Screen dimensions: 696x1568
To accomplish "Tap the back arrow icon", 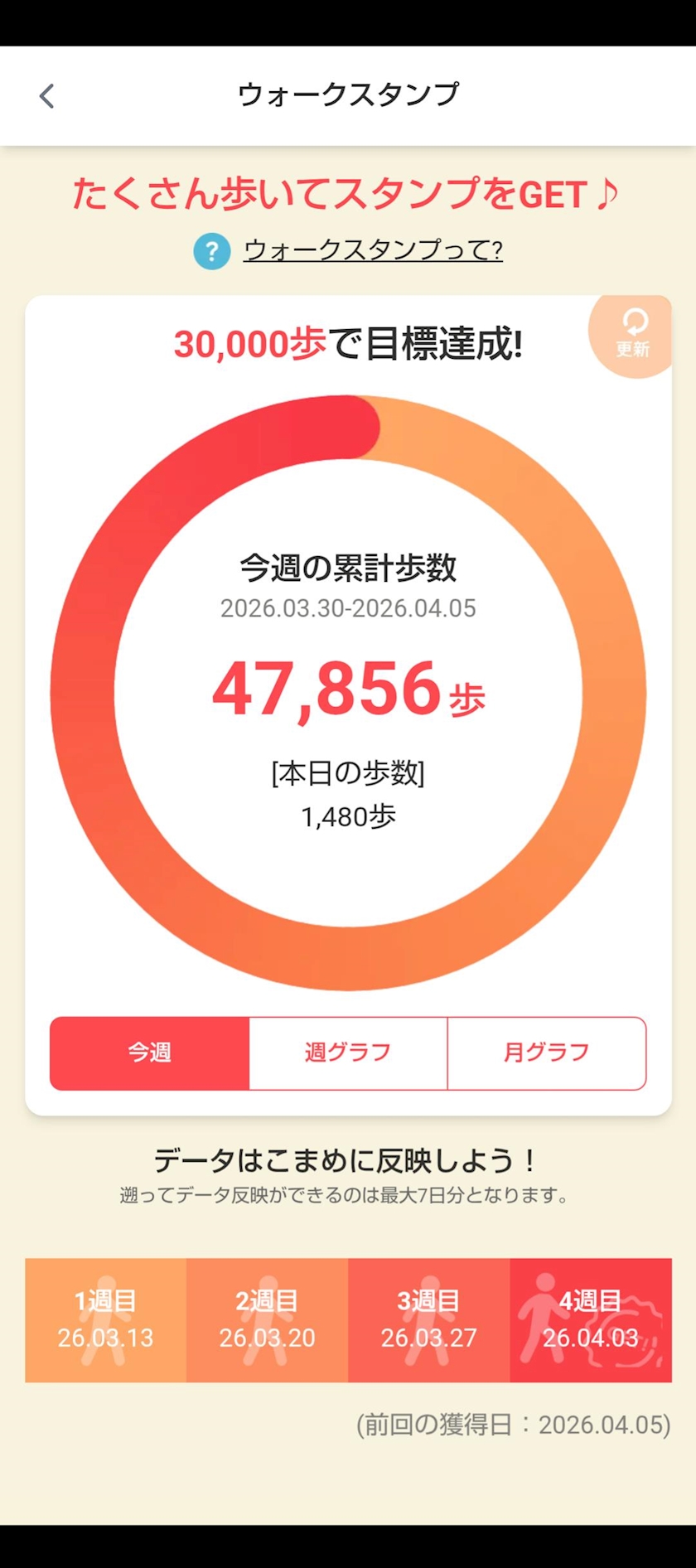I will pyautogui.click(x=47, y=96).
